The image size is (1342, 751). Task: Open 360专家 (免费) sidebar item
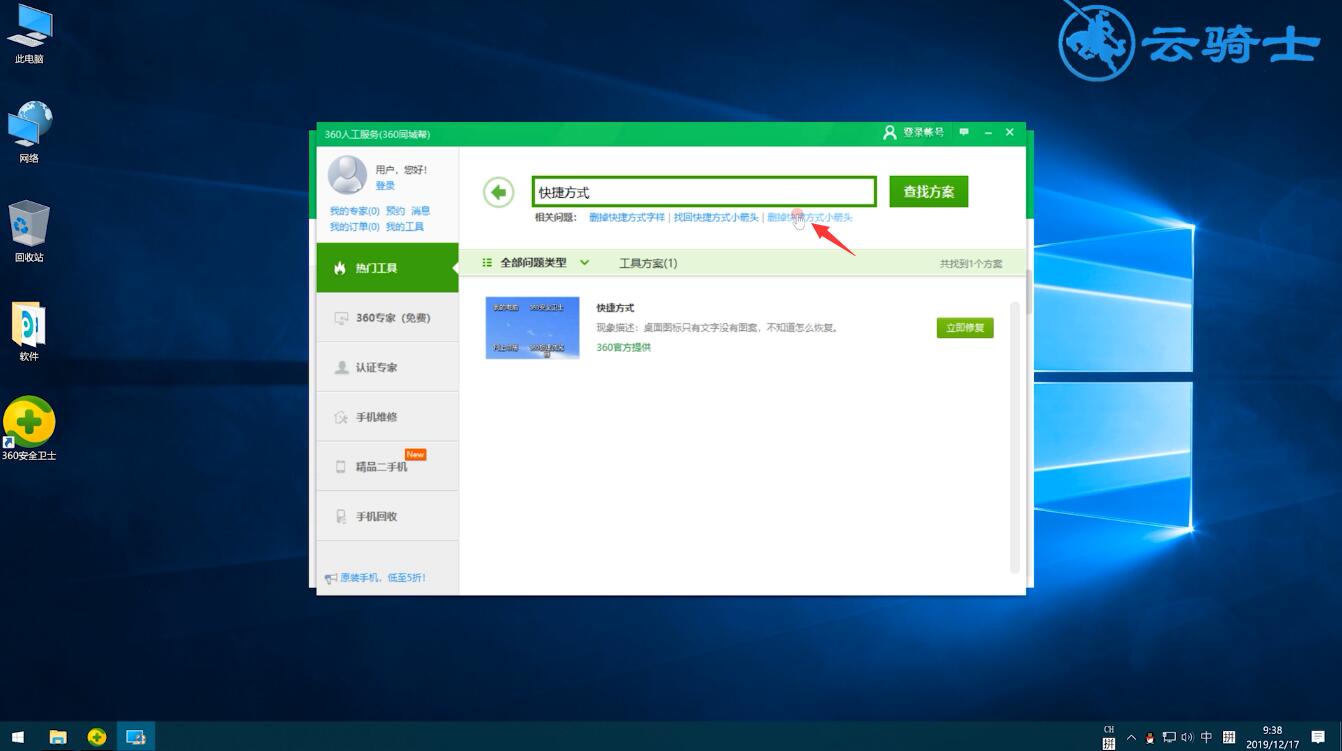(387, 318)
